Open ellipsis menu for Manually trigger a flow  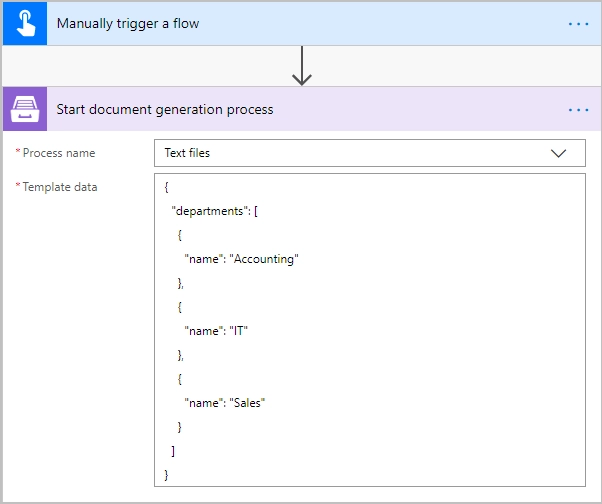click(578, 24)
